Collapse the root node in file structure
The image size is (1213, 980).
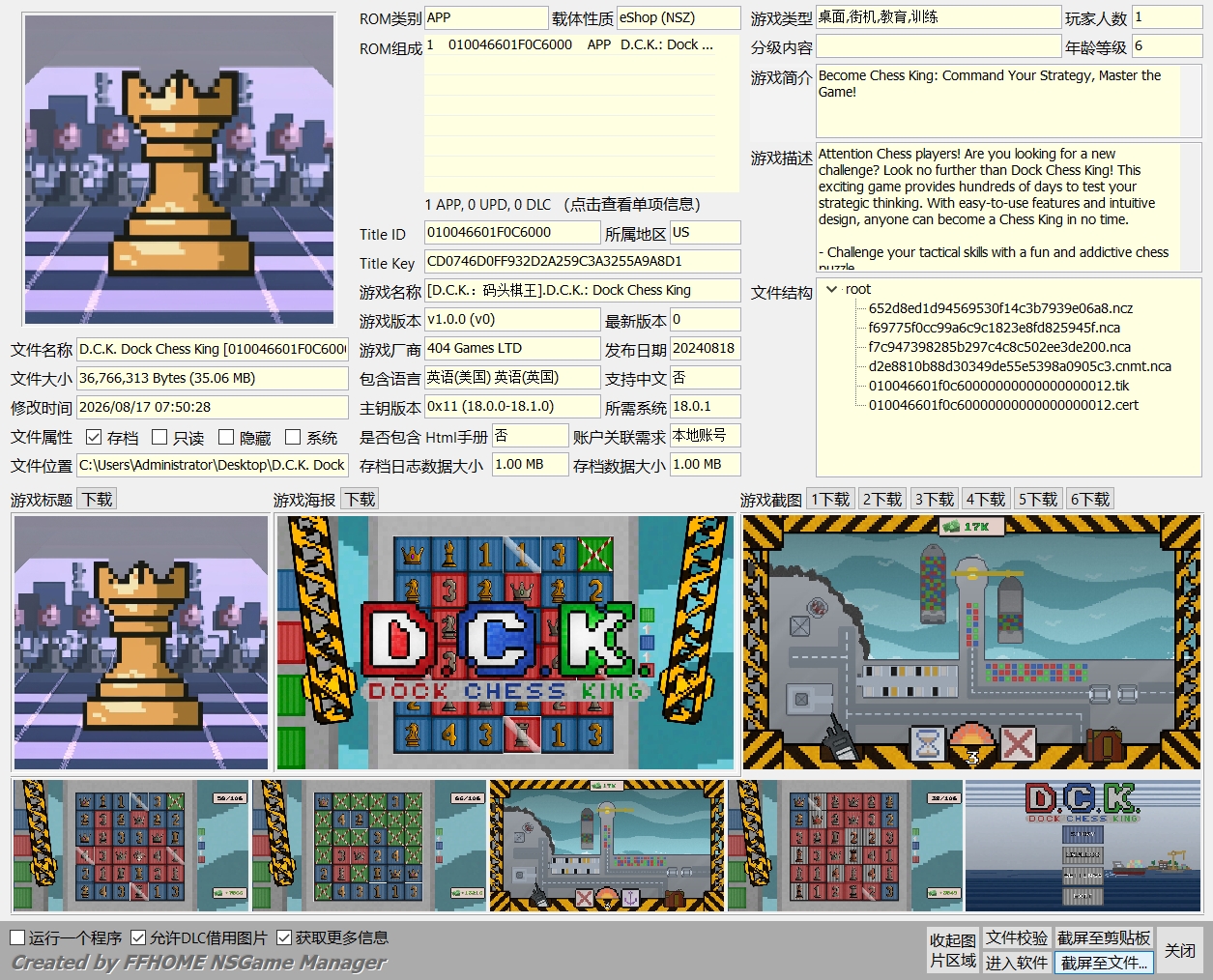[x=832, y=289]
